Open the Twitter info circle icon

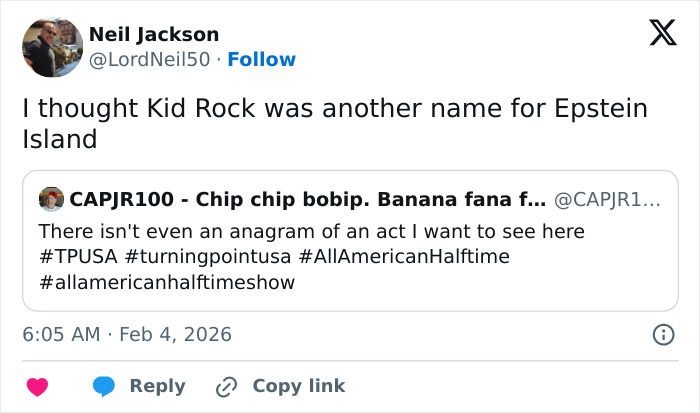click(x=662, y=335)
